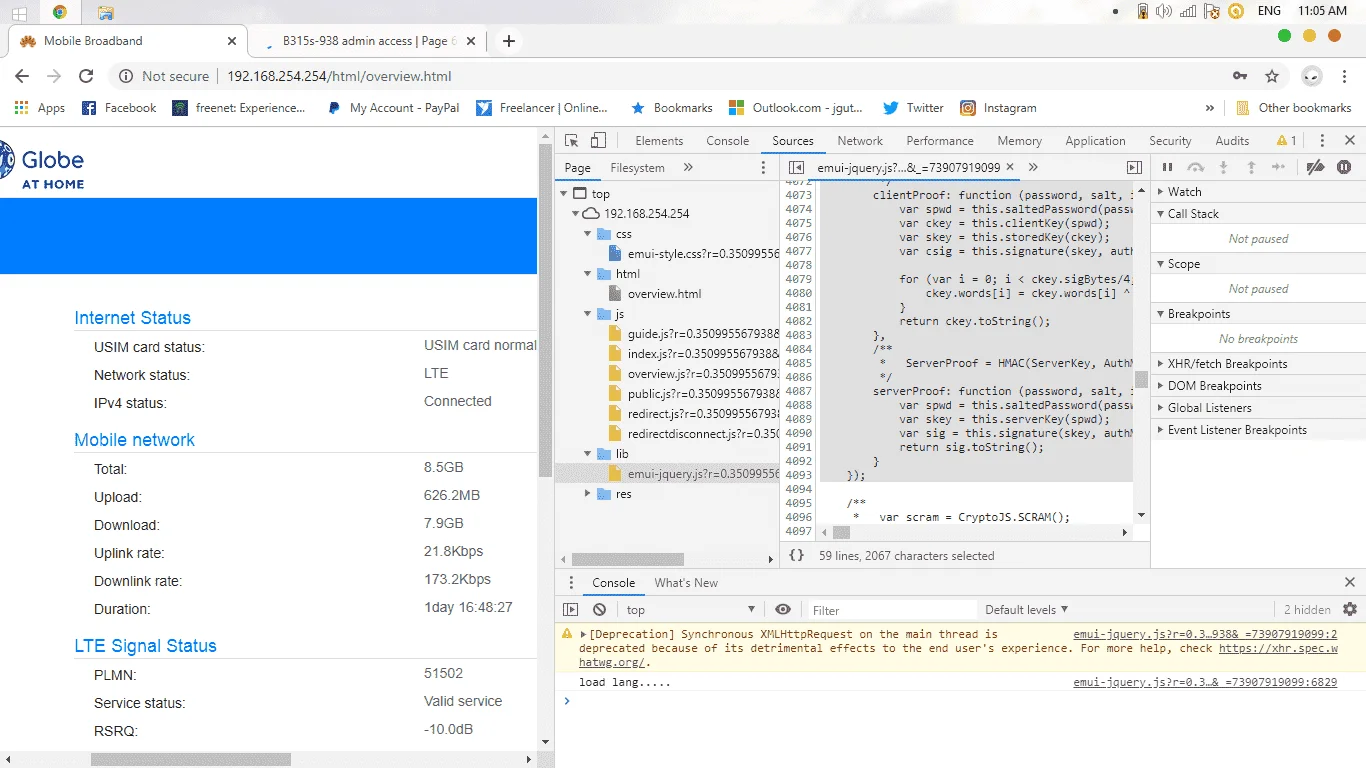Screen dimensions: 1366x768
Task: Hide the debugger sidebar pane
Action: click(1134, 168)
